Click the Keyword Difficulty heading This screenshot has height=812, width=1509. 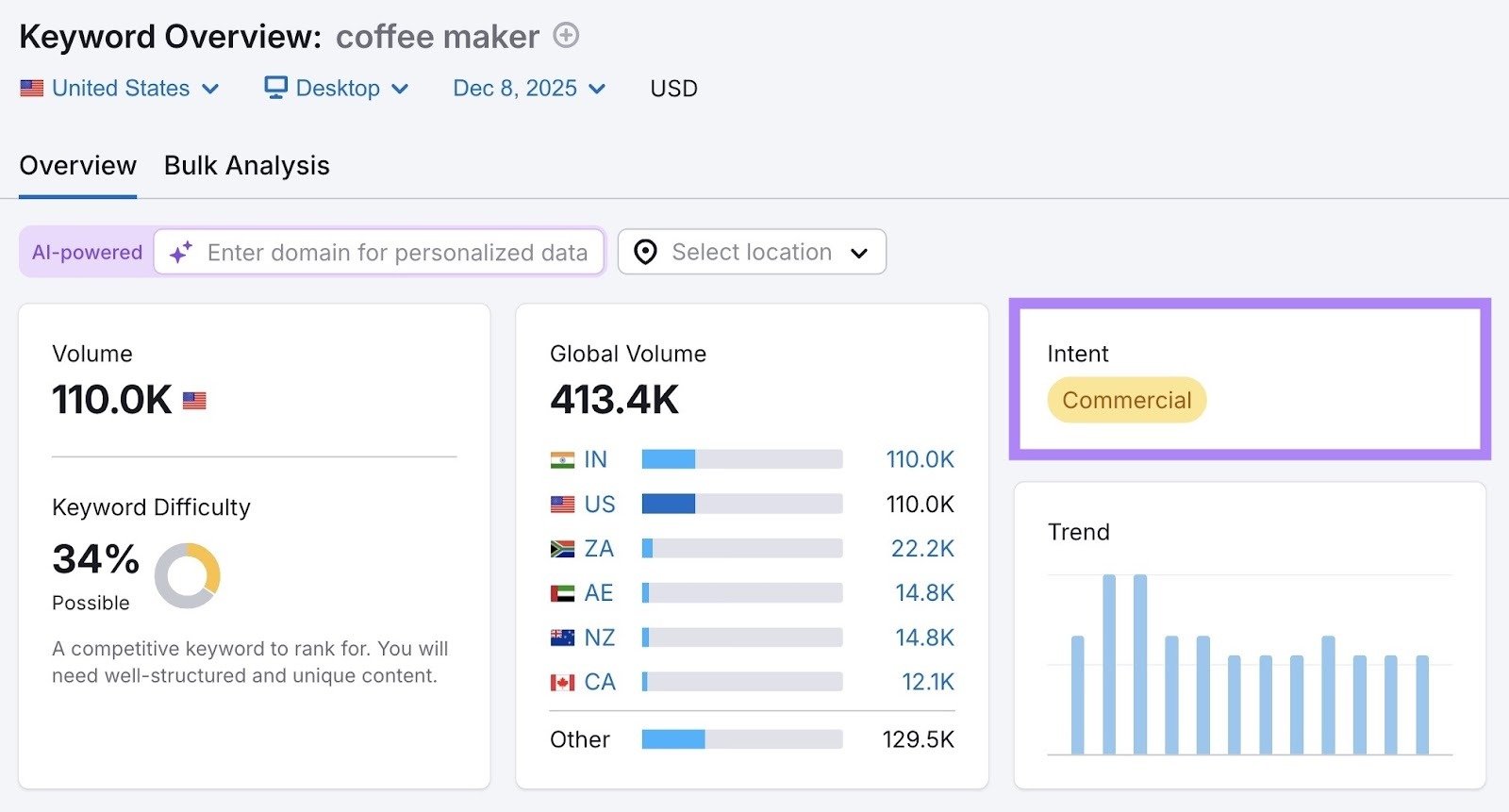pyautogui.click(x=151, y=507)
